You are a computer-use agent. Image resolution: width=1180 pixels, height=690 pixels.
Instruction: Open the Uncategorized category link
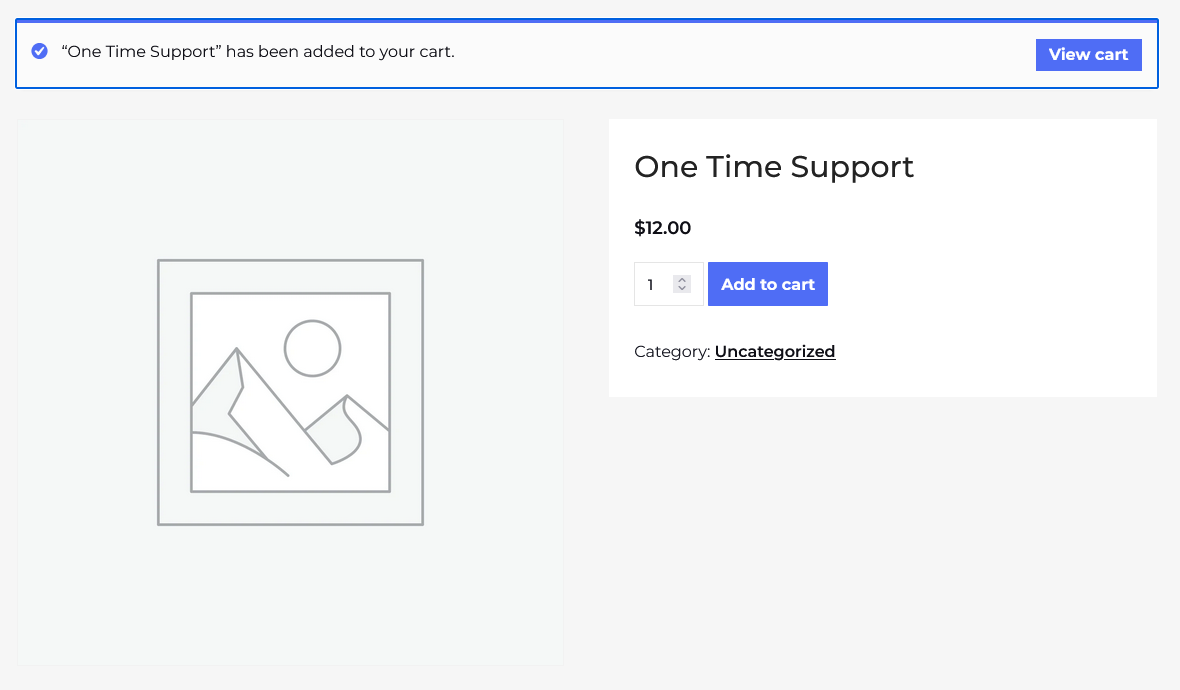coord(774,351)
